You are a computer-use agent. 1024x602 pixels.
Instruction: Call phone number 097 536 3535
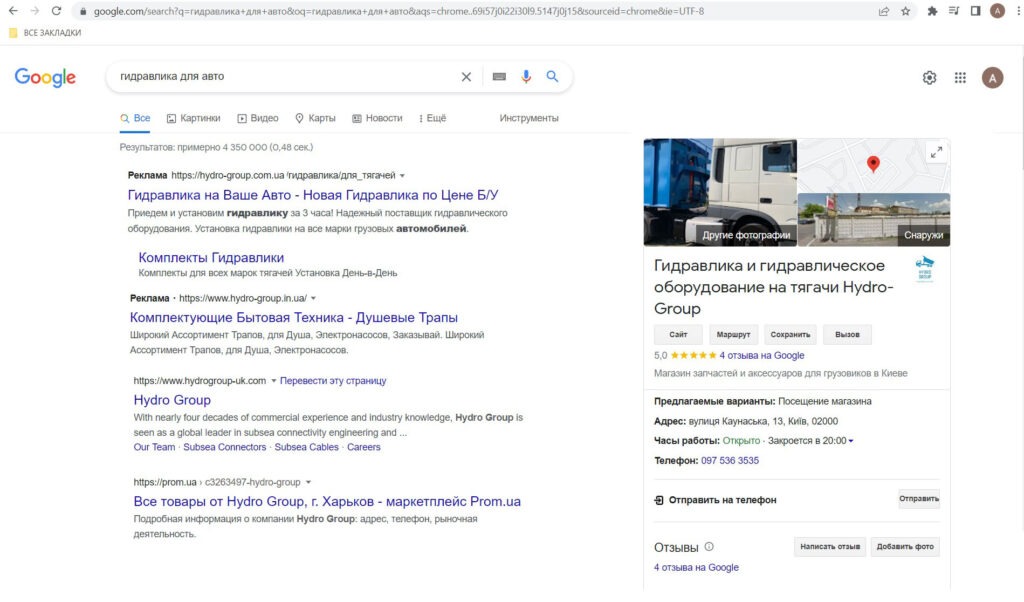coord(729,461)
